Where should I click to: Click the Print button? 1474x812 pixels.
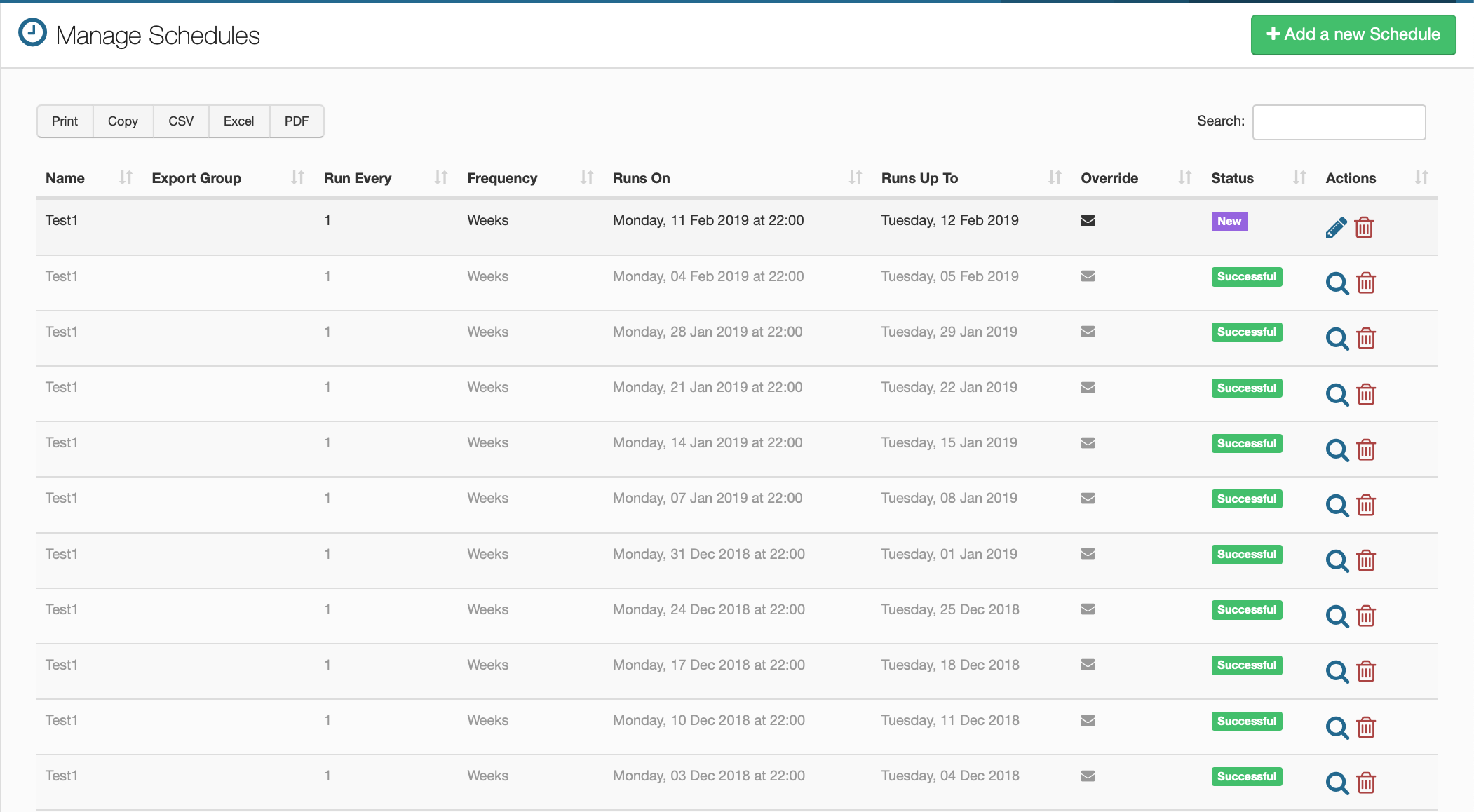[65, 121]
